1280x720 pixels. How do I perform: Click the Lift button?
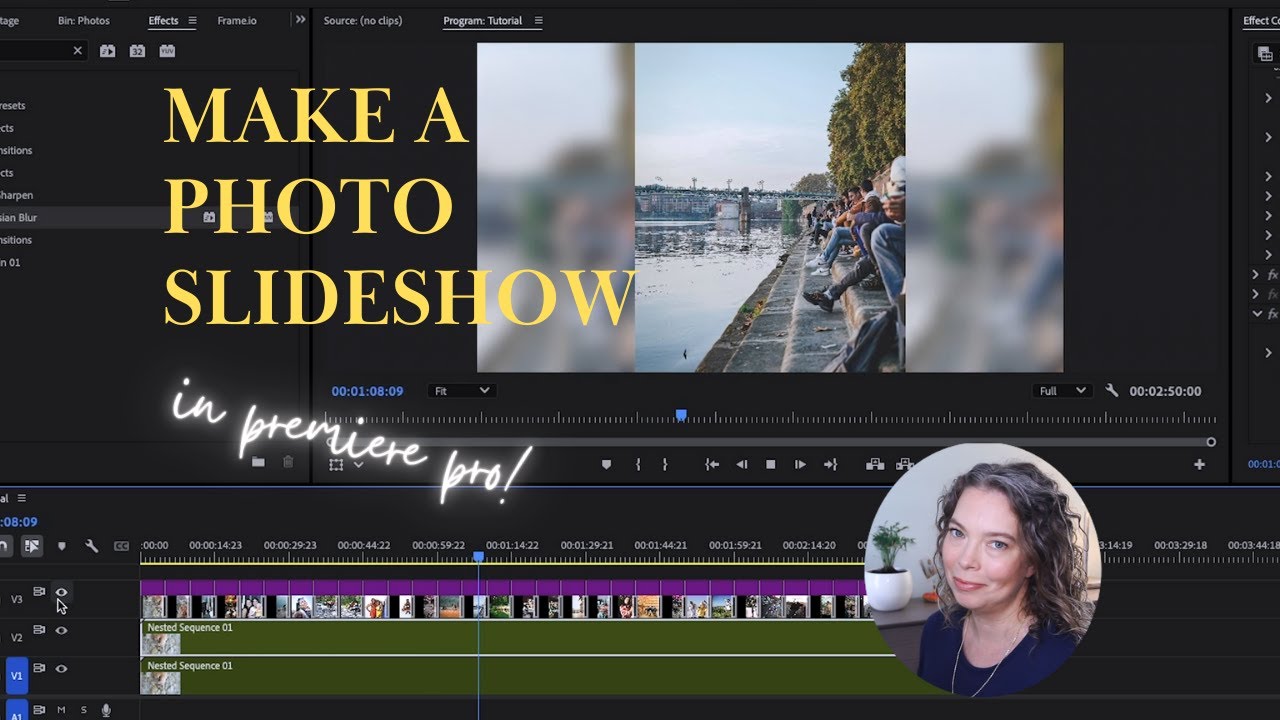pos(875,464)
